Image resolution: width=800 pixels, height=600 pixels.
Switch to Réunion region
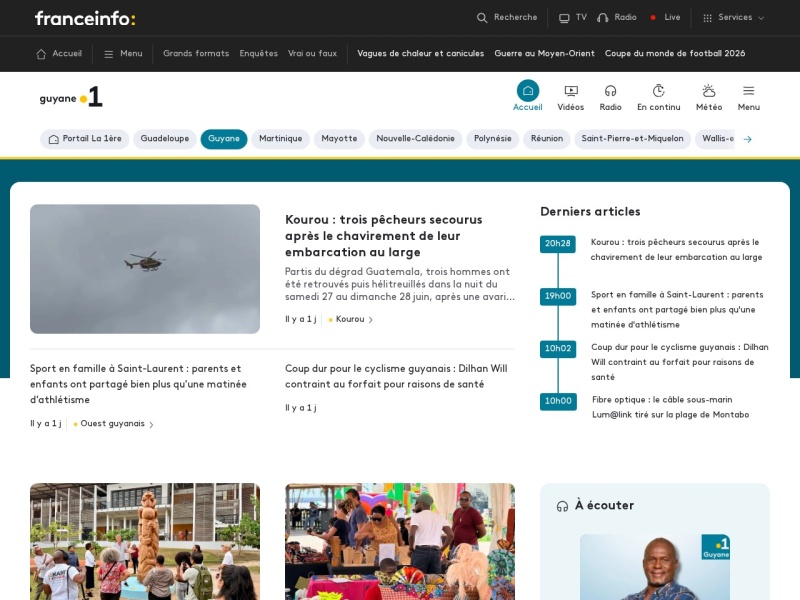547,139
